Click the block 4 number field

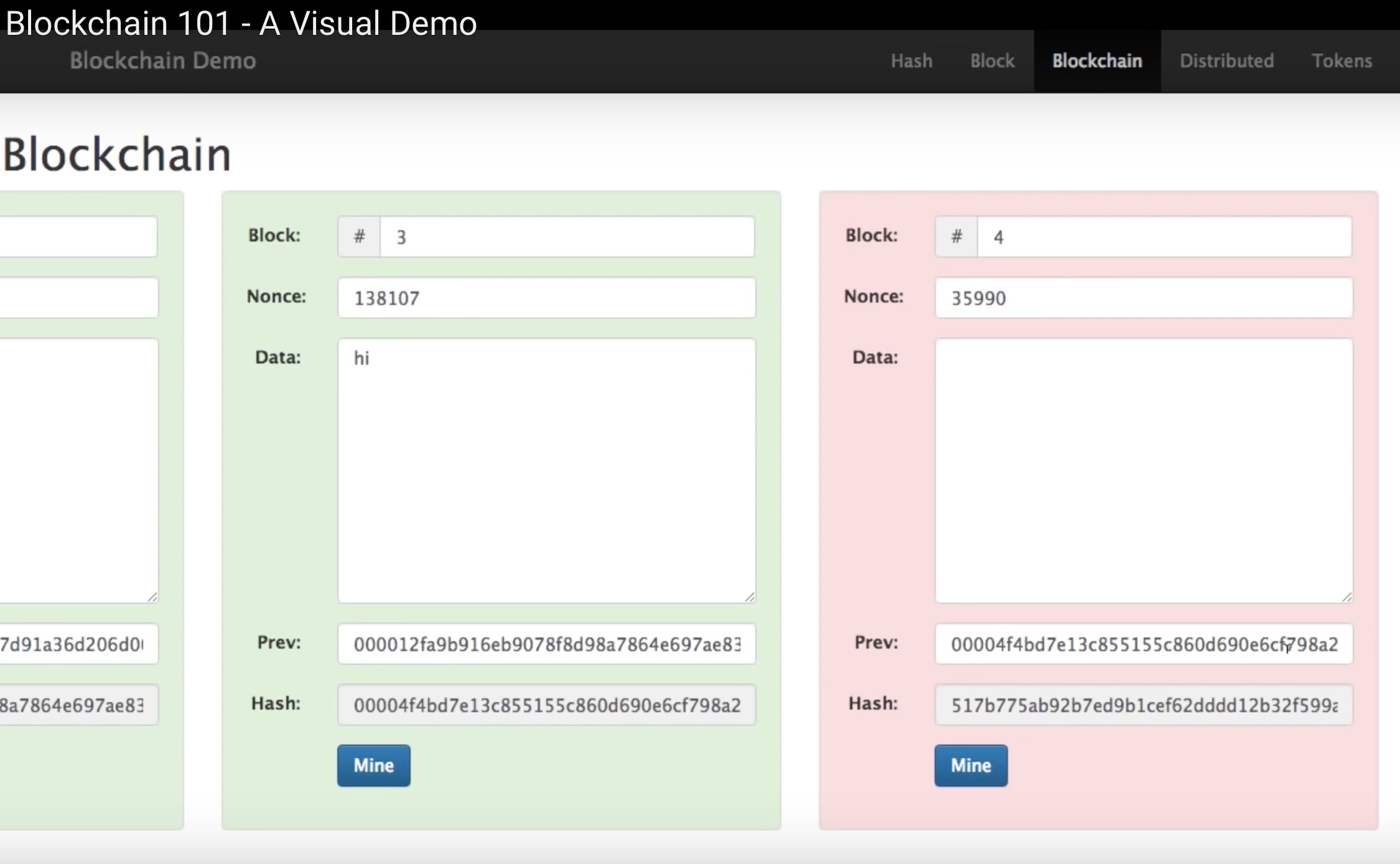tap(1164, 237)
